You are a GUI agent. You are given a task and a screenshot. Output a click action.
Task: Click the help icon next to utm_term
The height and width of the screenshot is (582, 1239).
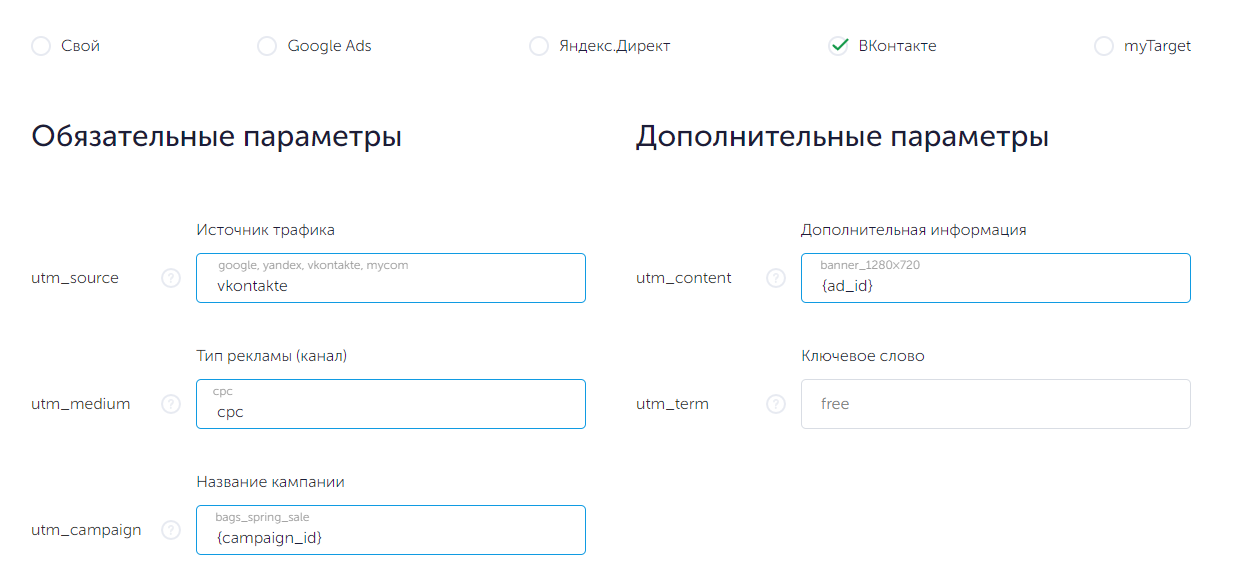click(776, 404)
